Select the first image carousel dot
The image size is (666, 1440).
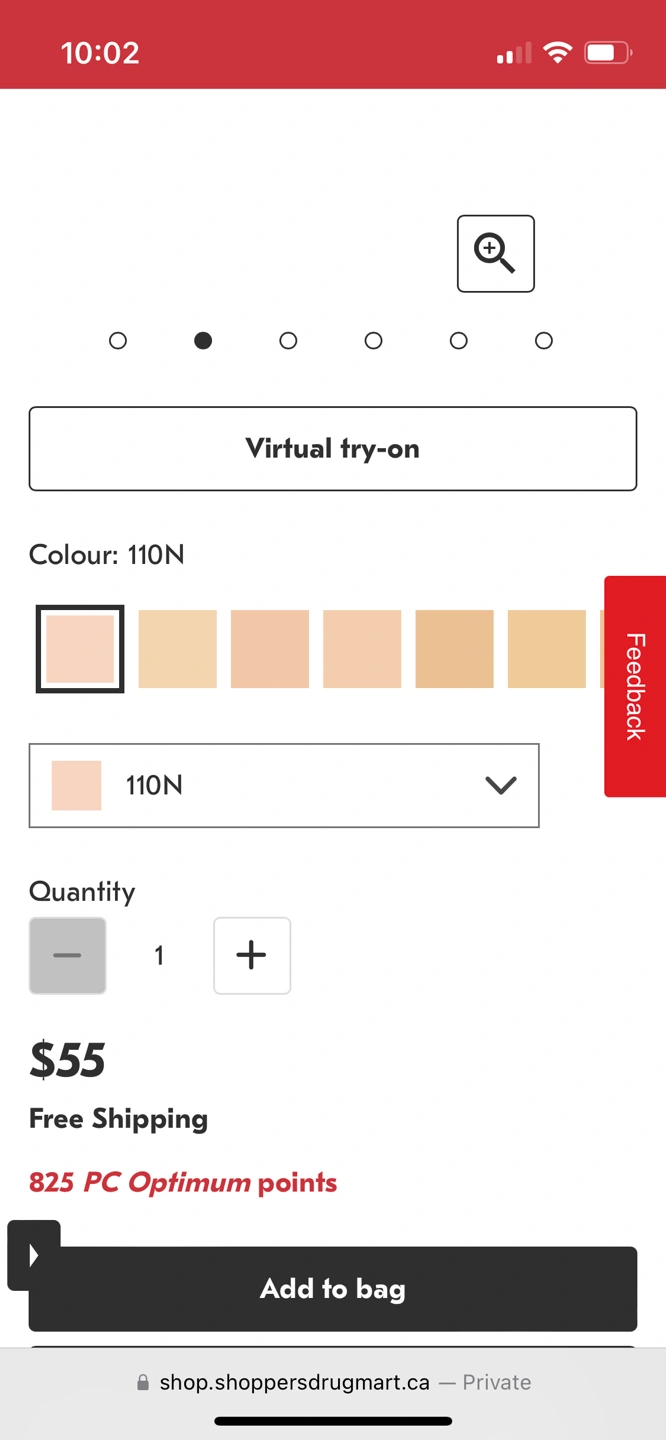tap(118, 341)
